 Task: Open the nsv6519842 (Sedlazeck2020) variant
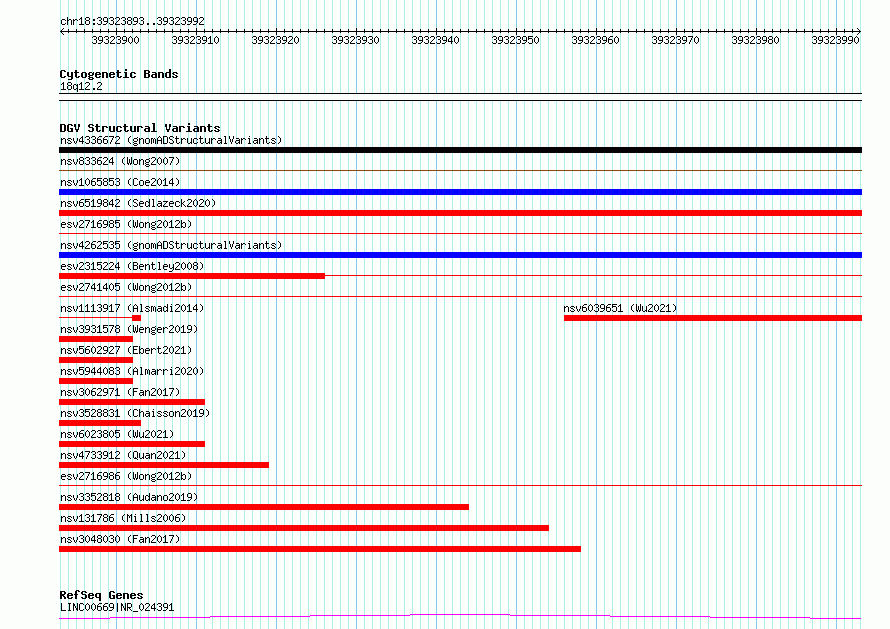click(138, 203)
